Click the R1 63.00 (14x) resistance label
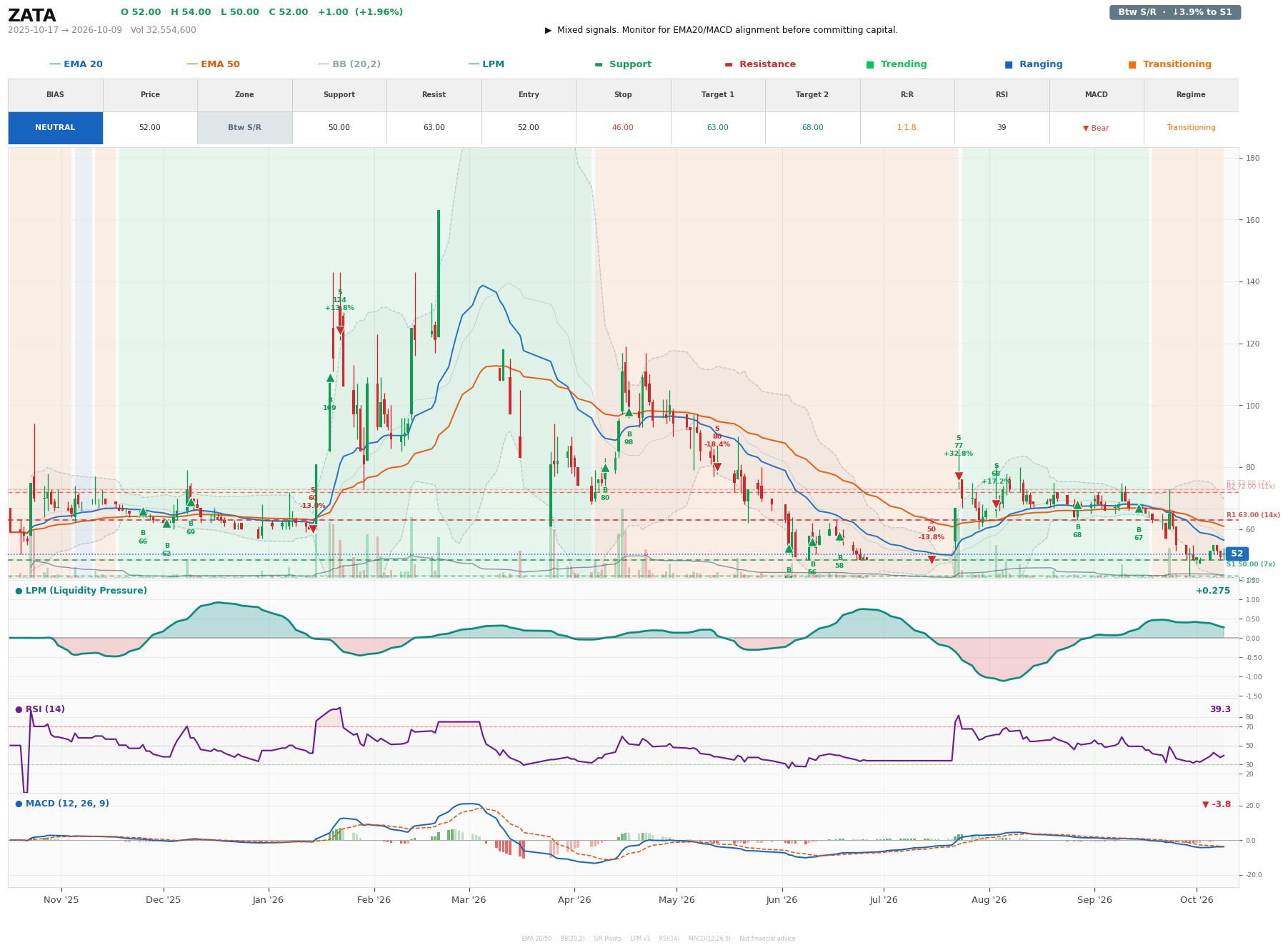The height and width of the screenshot is (950, 1288). 1253,515
